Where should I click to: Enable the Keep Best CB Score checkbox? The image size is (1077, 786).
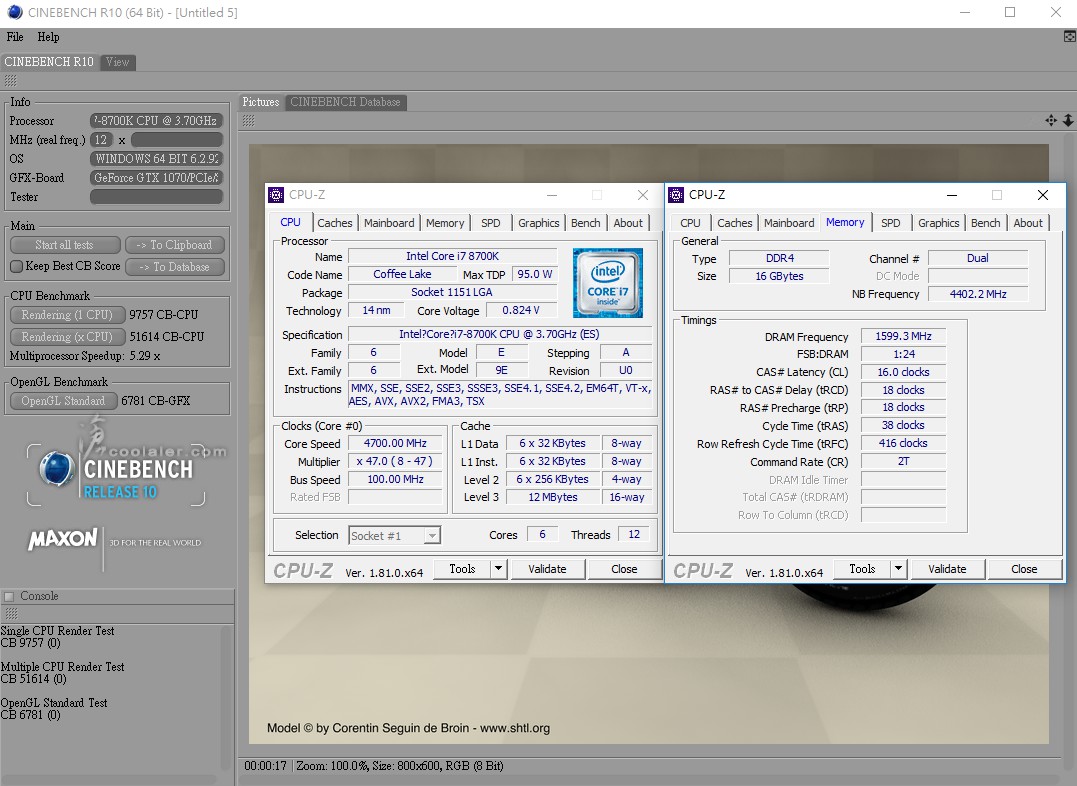(x=16, y=267)
